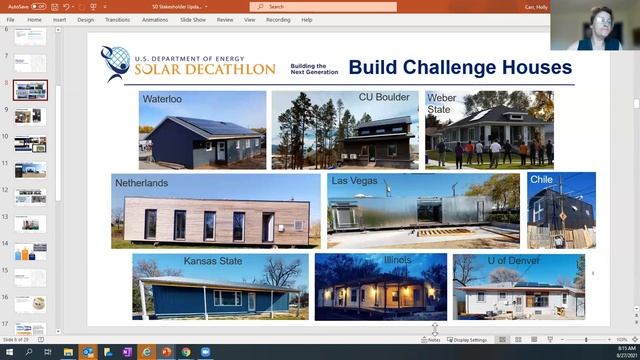
Task: Select slide 12 thumbnail
Action: coord(30,197)
